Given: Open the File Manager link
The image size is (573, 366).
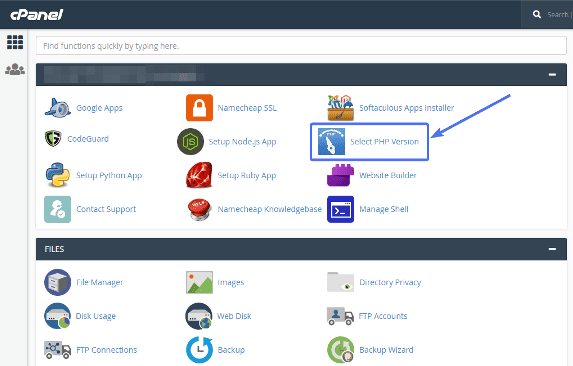Looking at the screenshot, I should tap(99, 282).
